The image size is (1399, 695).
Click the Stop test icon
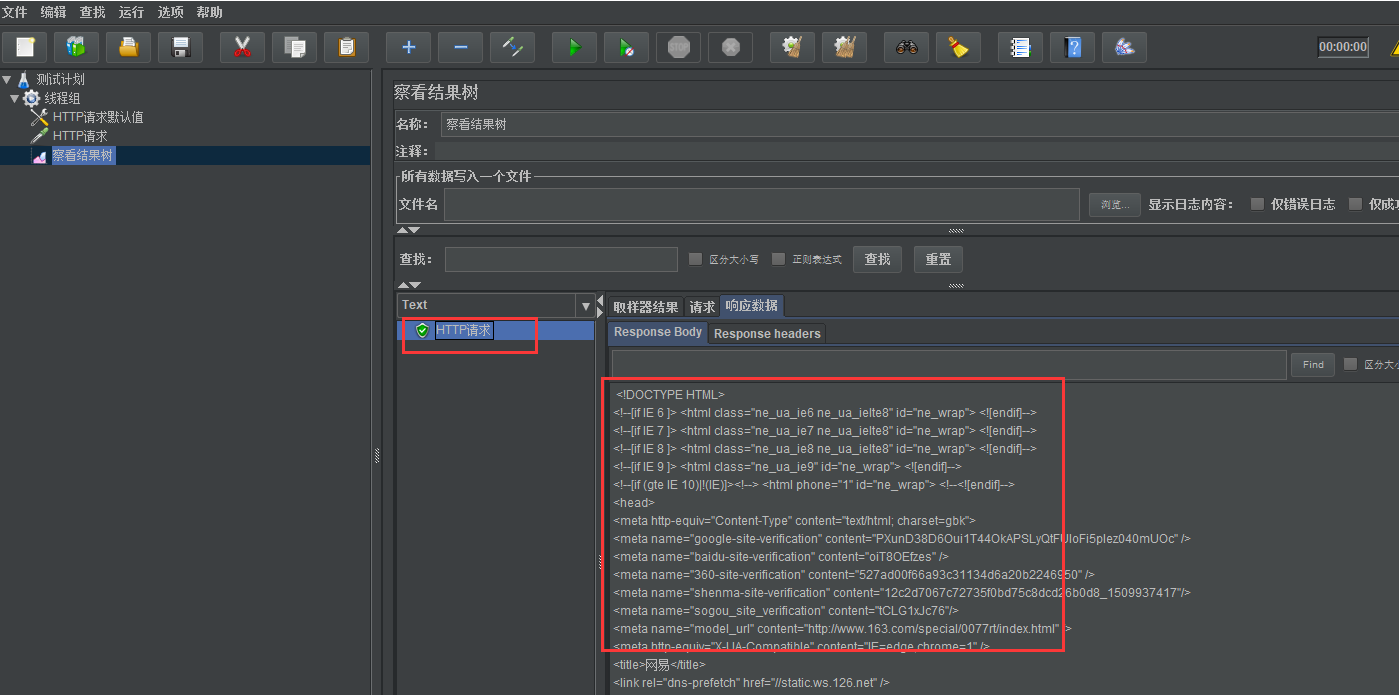tap(678, 47)
